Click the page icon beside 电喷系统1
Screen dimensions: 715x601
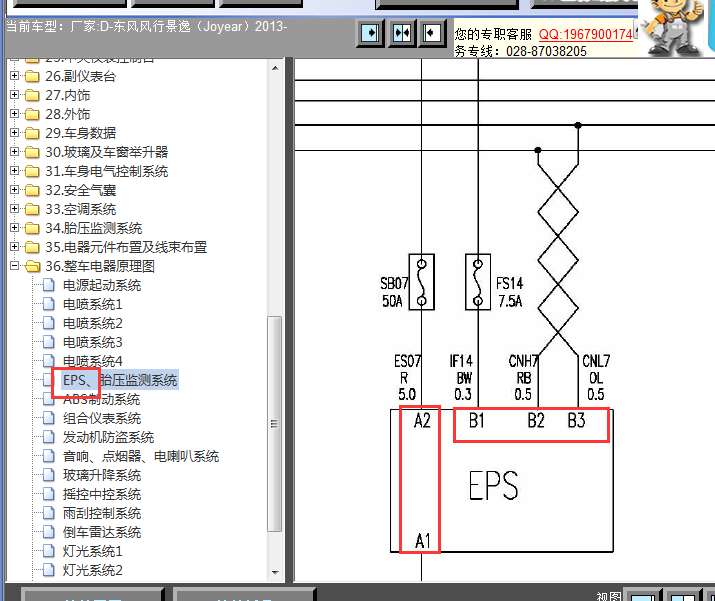(49, 304)
